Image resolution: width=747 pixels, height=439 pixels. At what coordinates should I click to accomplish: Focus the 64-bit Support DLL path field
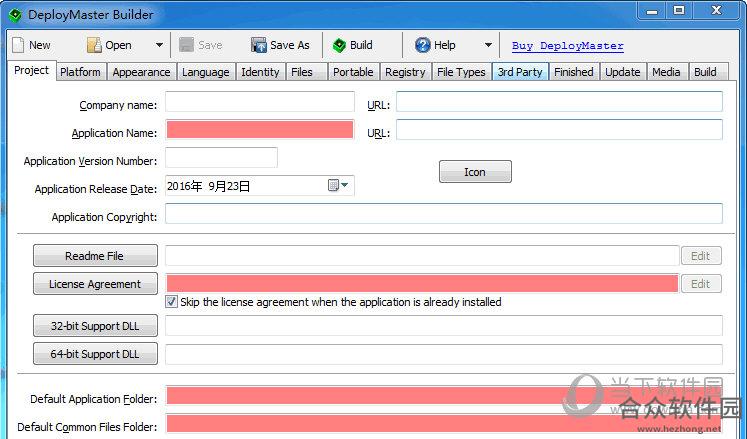click(444, 354)
